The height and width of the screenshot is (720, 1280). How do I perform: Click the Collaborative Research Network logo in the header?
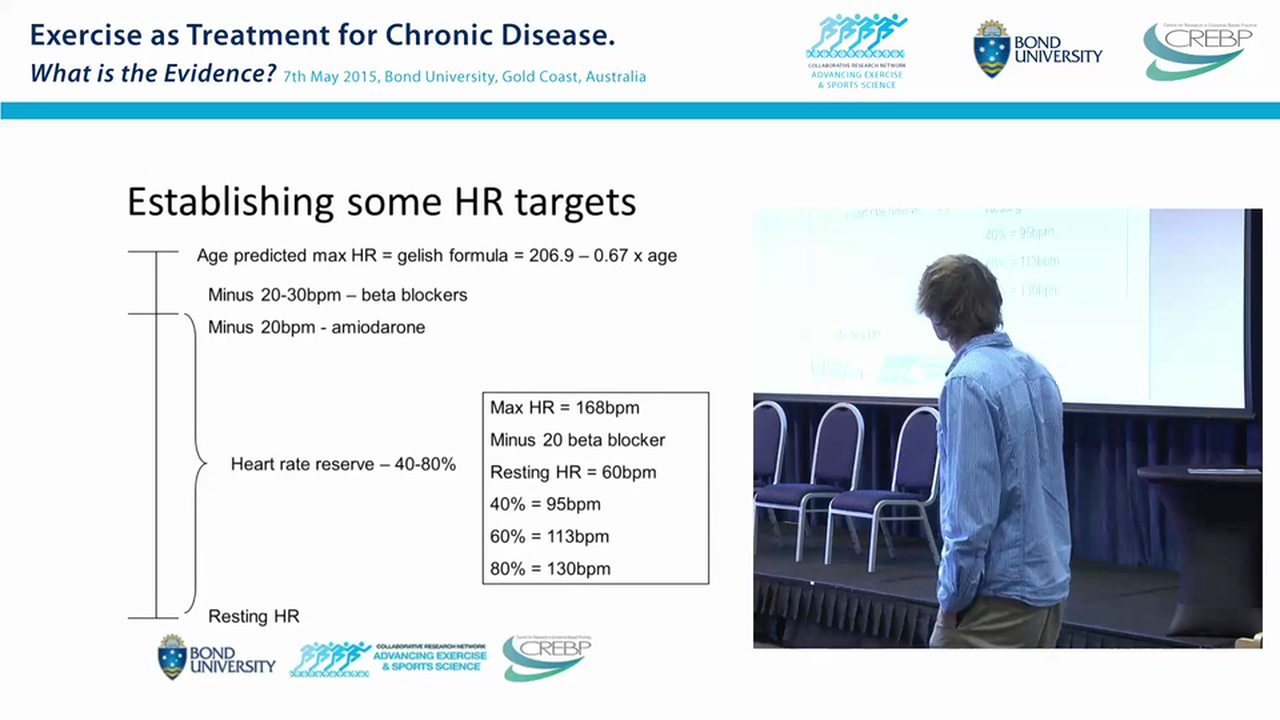(x=855, y=50)
